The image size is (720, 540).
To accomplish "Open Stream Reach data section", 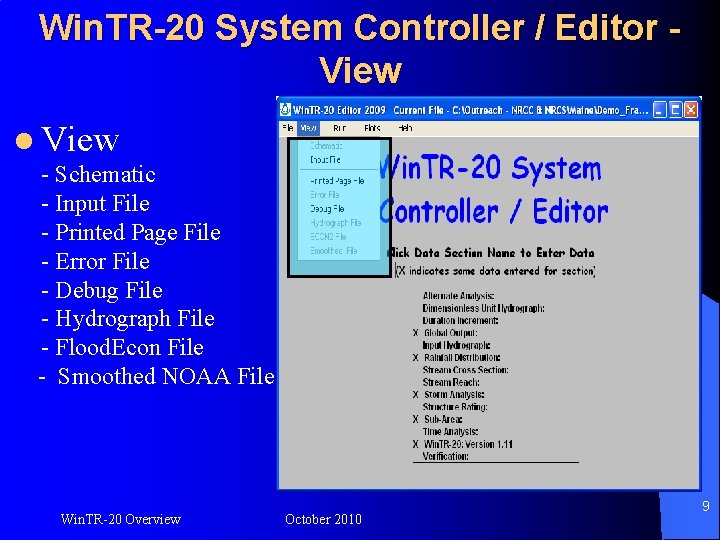I will [451, 382].
